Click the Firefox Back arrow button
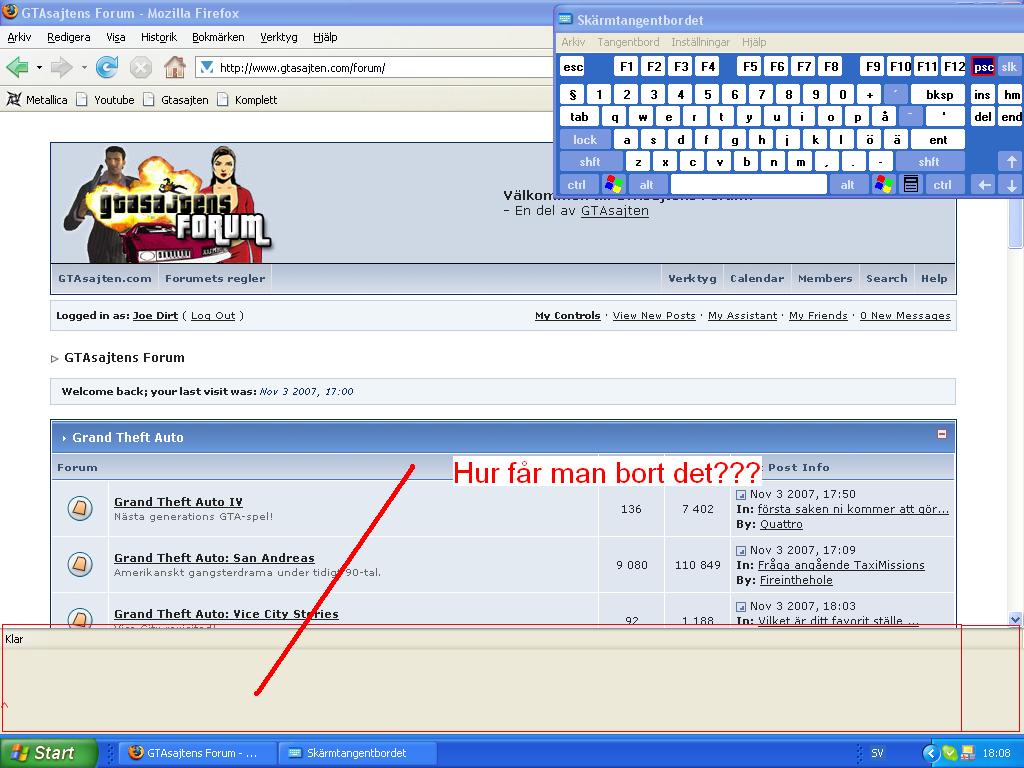 (18, 67)
